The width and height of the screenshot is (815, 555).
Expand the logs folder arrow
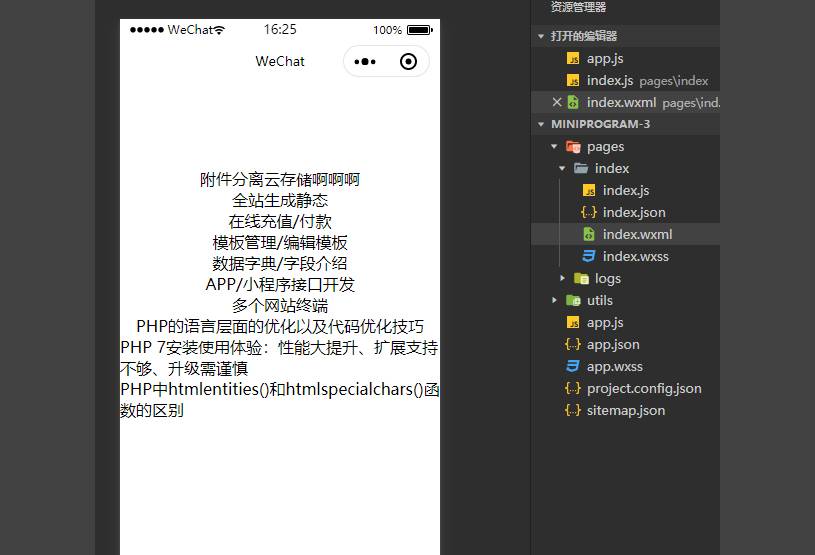[x=562, y=278]
